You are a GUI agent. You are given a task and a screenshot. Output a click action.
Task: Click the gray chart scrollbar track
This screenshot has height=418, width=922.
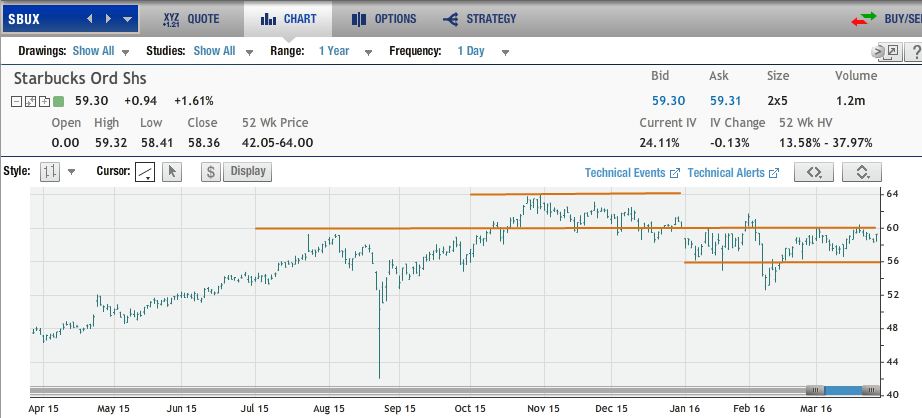tap(417, 390)
